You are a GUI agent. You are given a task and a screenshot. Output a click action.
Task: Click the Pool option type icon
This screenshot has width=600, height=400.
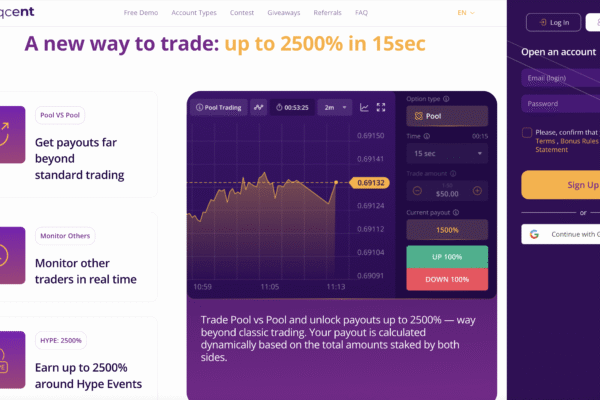coord(419,116)
